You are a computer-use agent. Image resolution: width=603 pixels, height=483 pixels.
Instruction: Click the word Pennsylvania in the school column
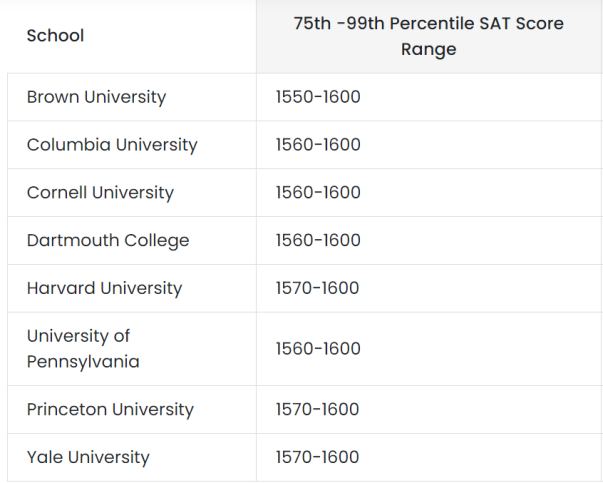(83, 362)
